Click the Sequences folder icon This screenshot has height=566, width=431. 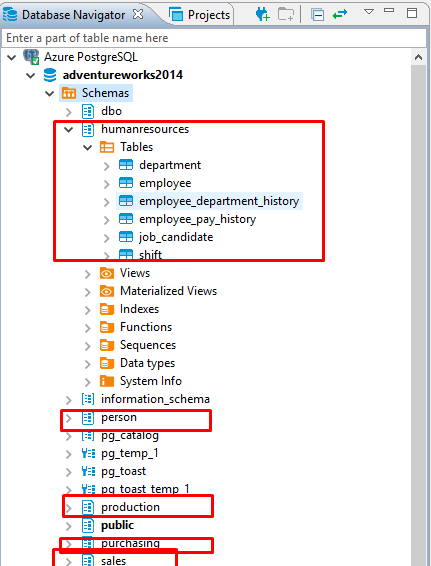point(106,345)
